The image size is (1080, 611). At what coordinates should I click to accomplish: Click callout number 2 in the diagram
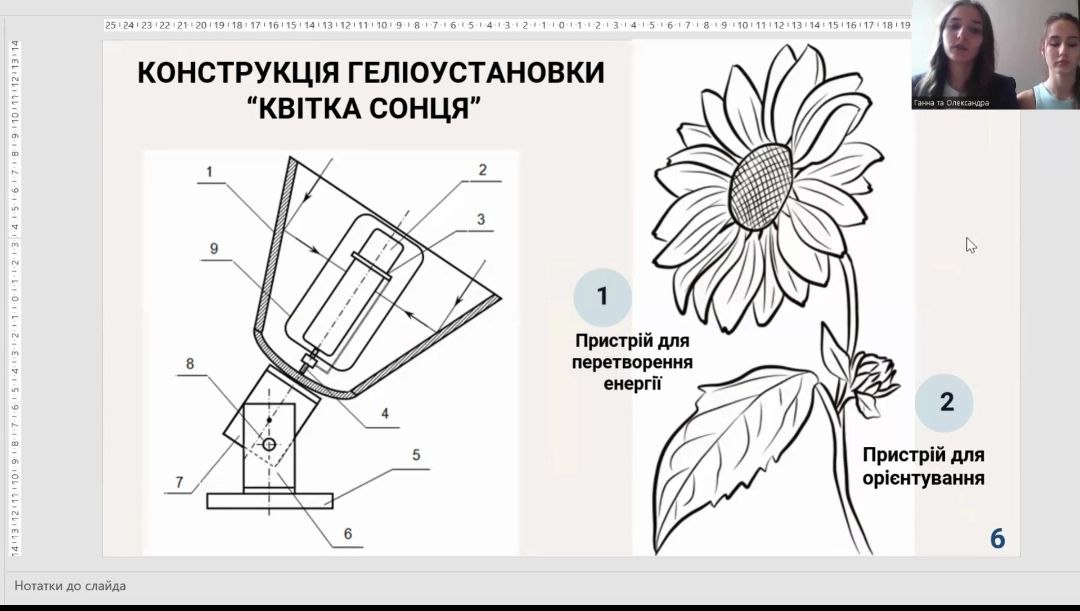(481, 170)
